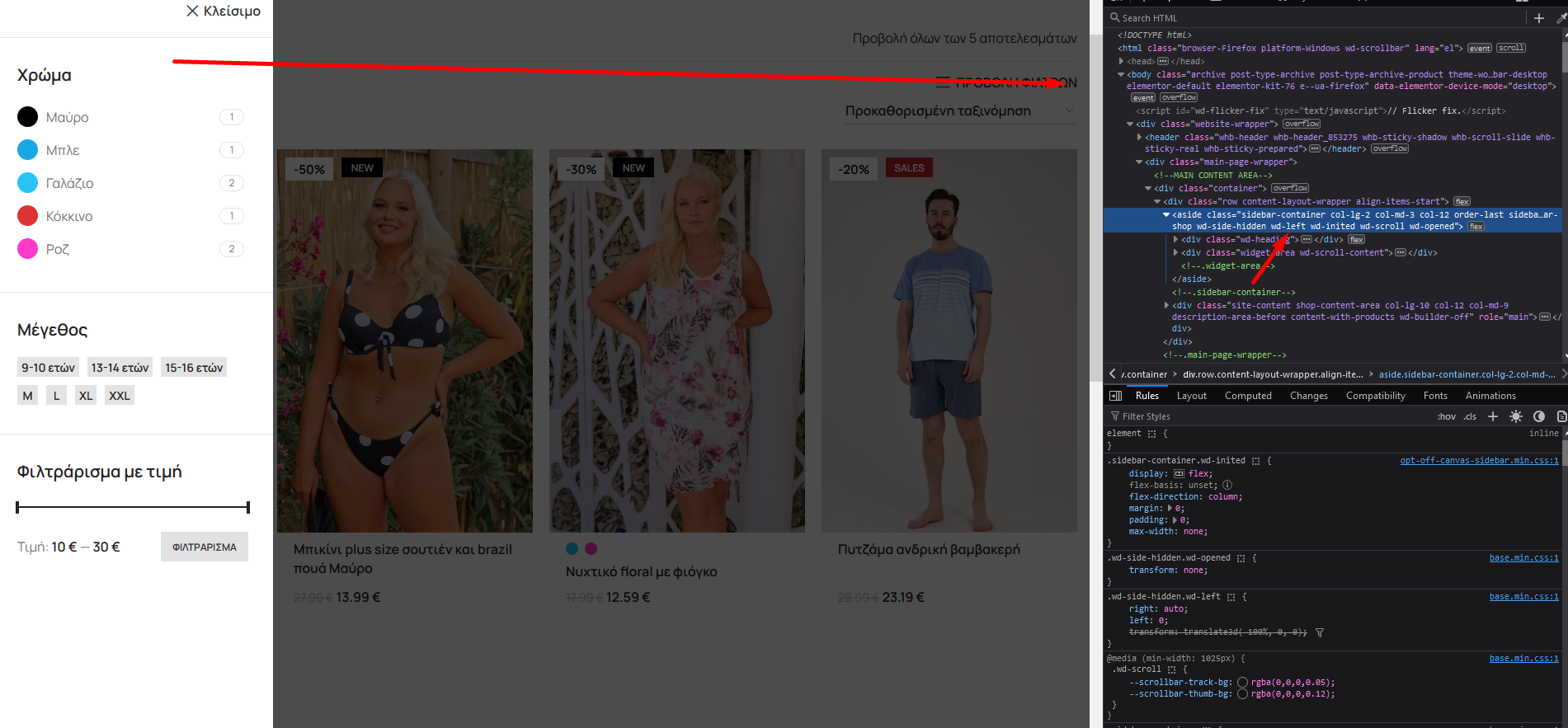Viewport: 1568px width, 728px height.
Task: Click overflow badge on container div
Action: pos(1290,188)
